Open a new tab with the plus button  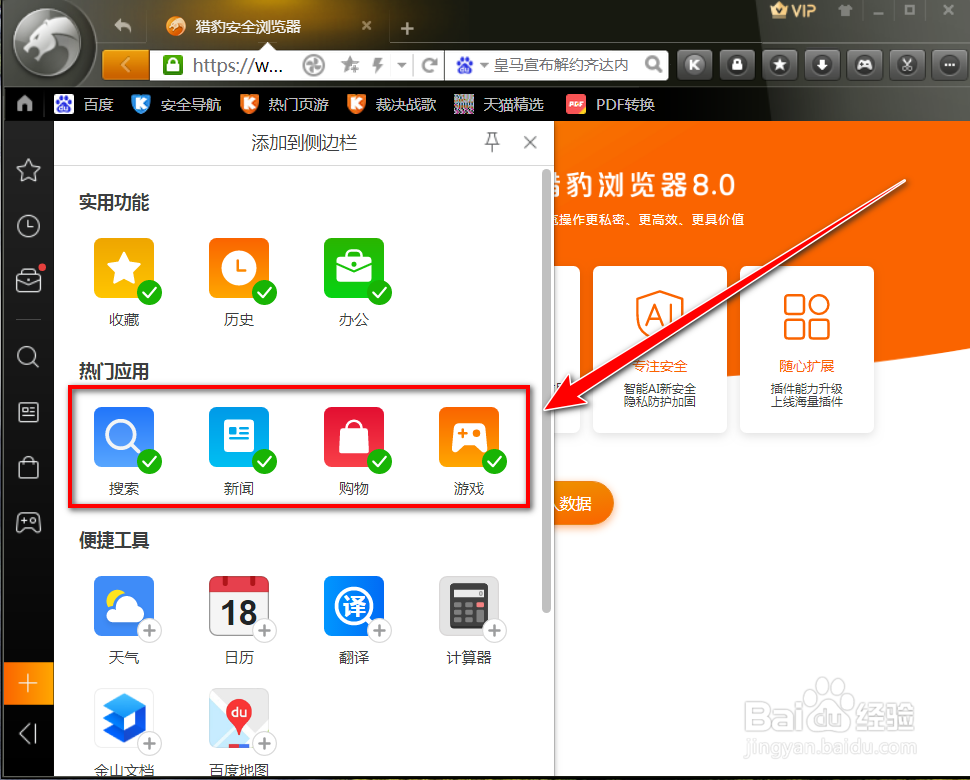coord(406,28)
